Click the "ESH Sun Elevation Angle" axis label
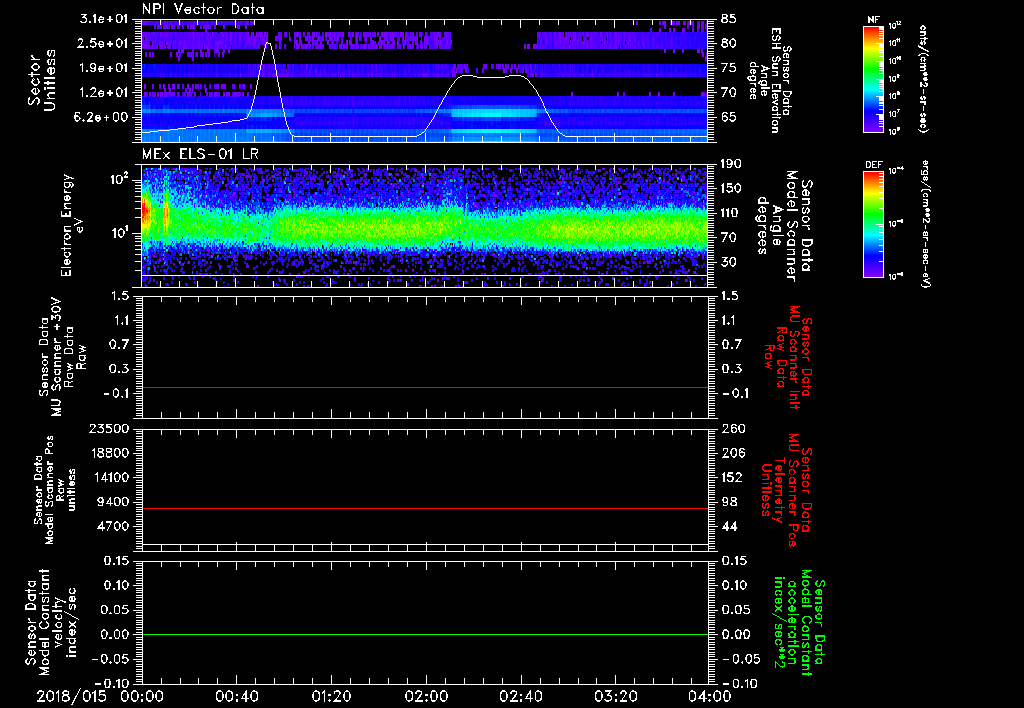 [767, 80]
